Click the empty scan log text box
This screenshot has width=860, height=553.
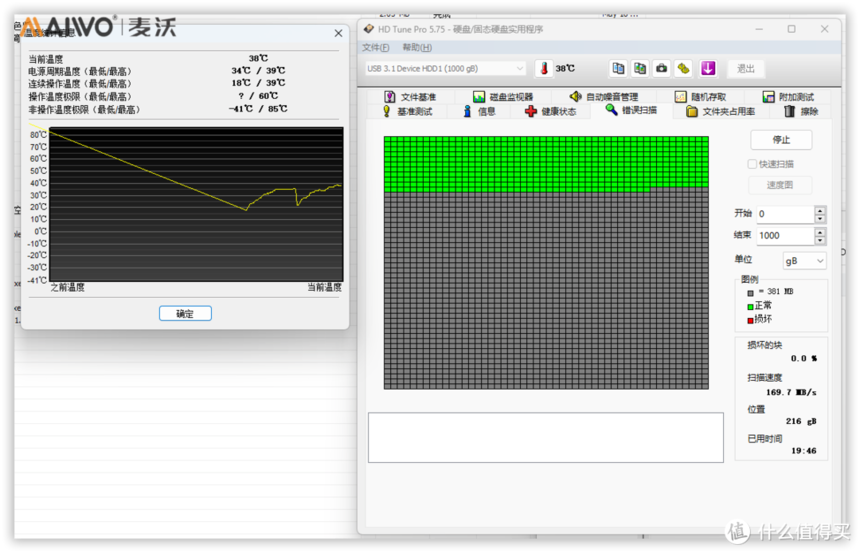pos(546,437)
